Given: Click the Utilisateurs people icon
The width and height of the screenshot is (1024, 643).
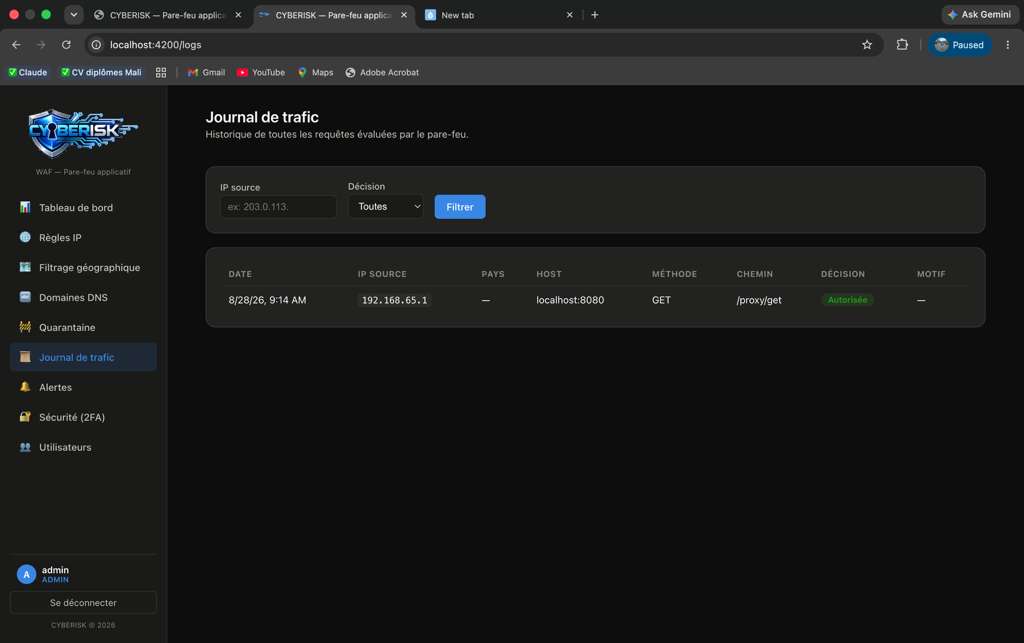Looking at the screenshot, I should 25,447.
